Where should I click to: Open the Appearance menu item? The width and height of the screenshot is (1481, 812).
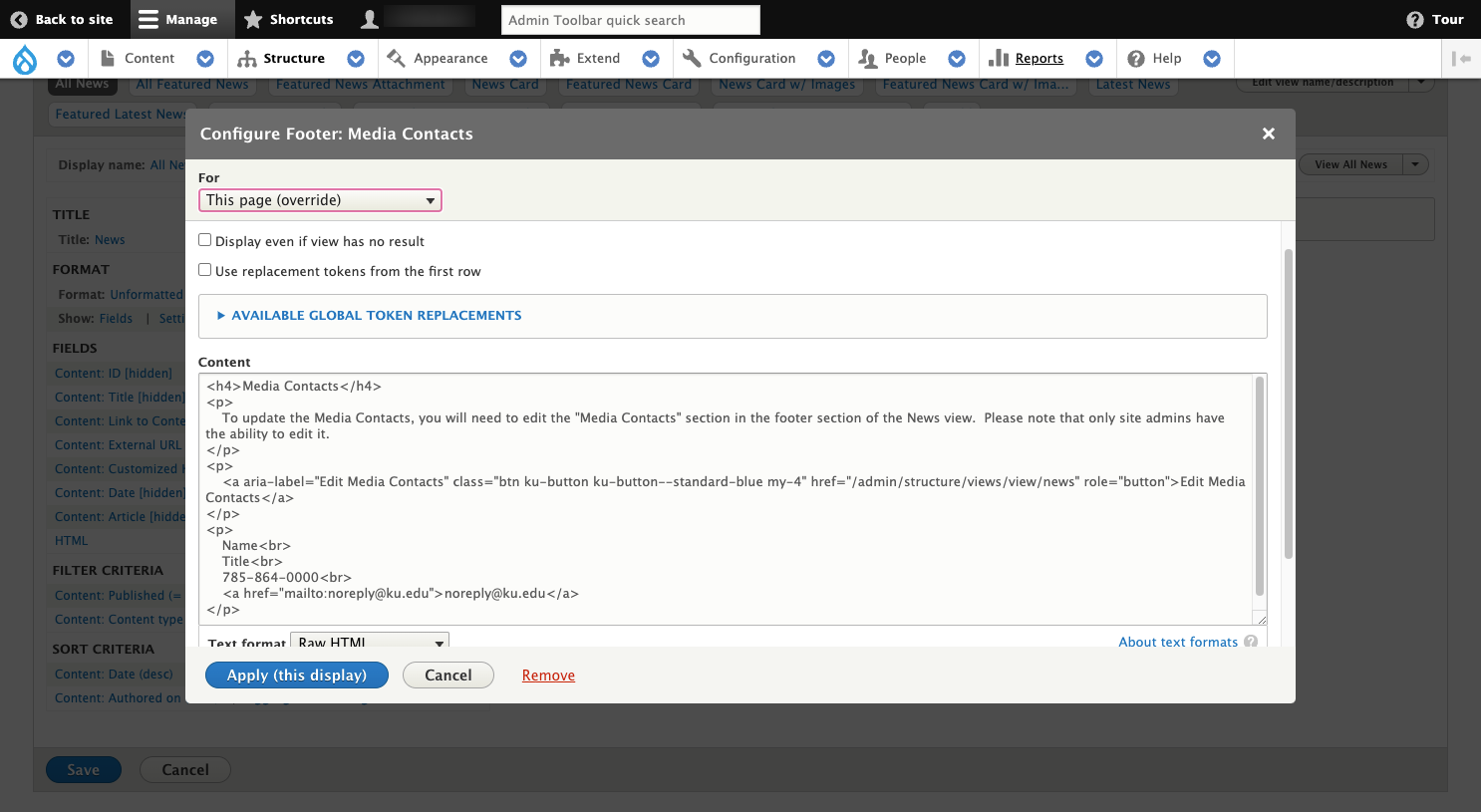pyautogui.click(x=450, y=59)
